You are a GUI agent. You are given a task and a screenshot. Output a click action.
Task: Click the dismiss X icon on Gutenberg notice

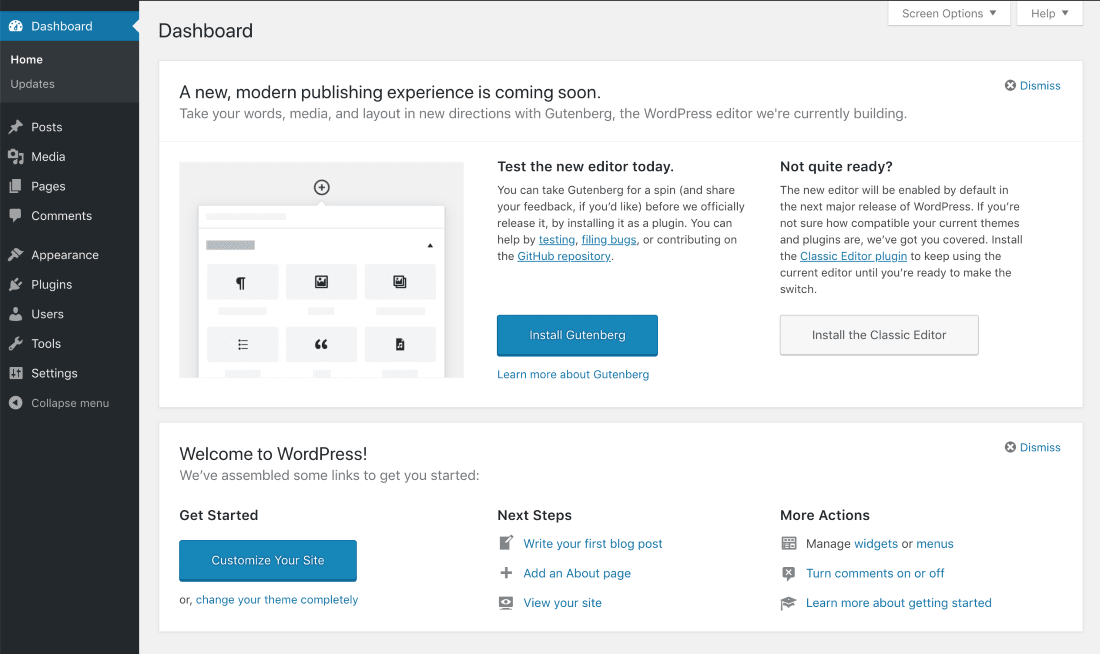tap(1010, 86)
